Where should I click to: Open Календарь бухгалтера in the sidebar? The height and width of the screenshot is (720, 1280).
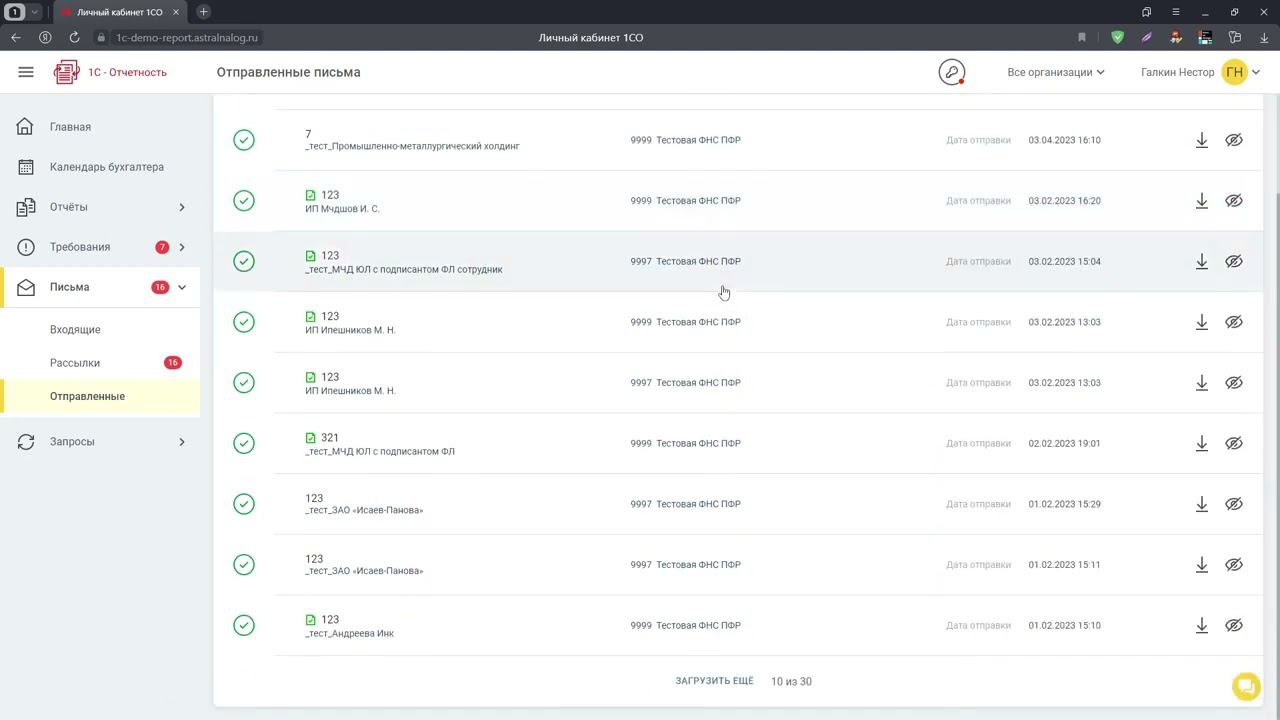106,167
